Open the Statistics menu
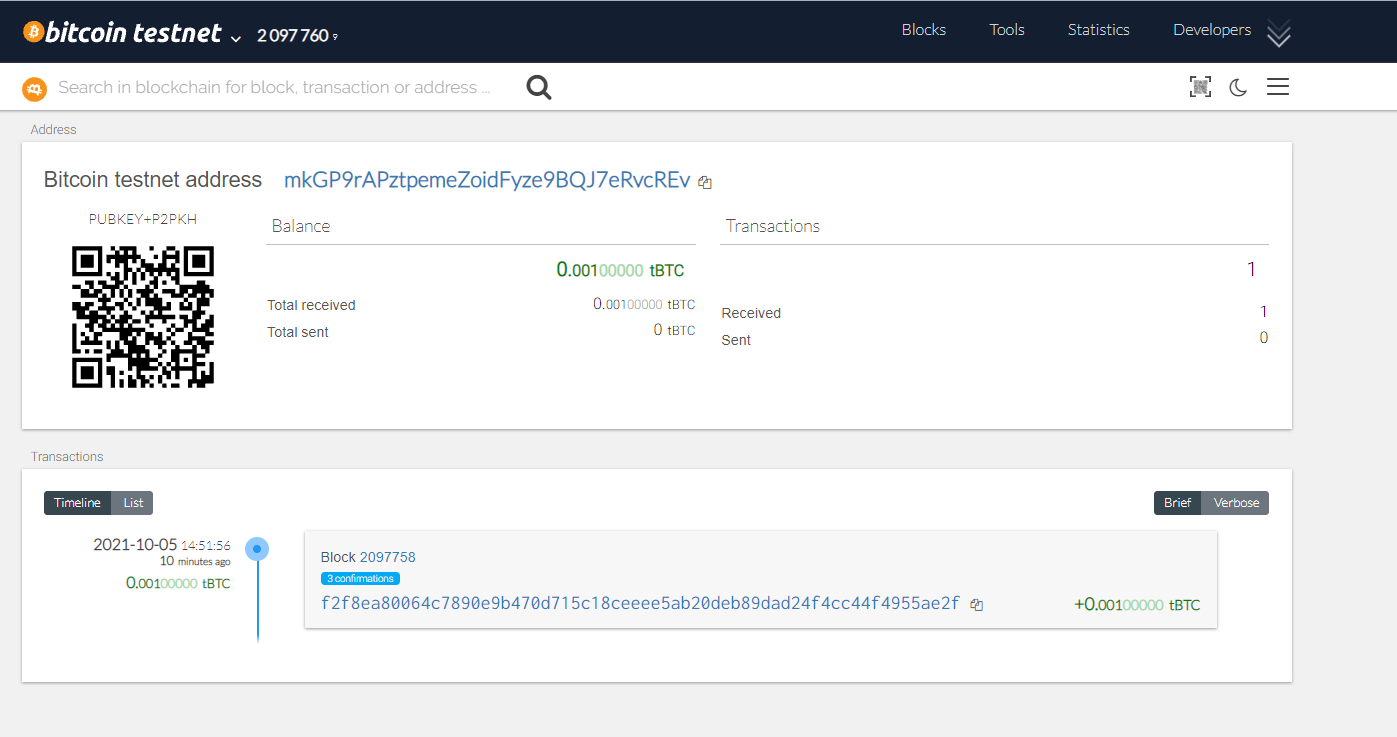The image size is (1397, 737). click(x=1098, y=30)
